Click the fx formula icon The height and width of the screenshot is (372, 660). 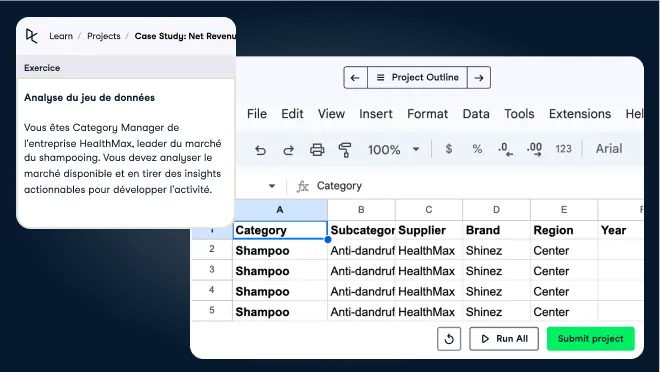point(303,186)
